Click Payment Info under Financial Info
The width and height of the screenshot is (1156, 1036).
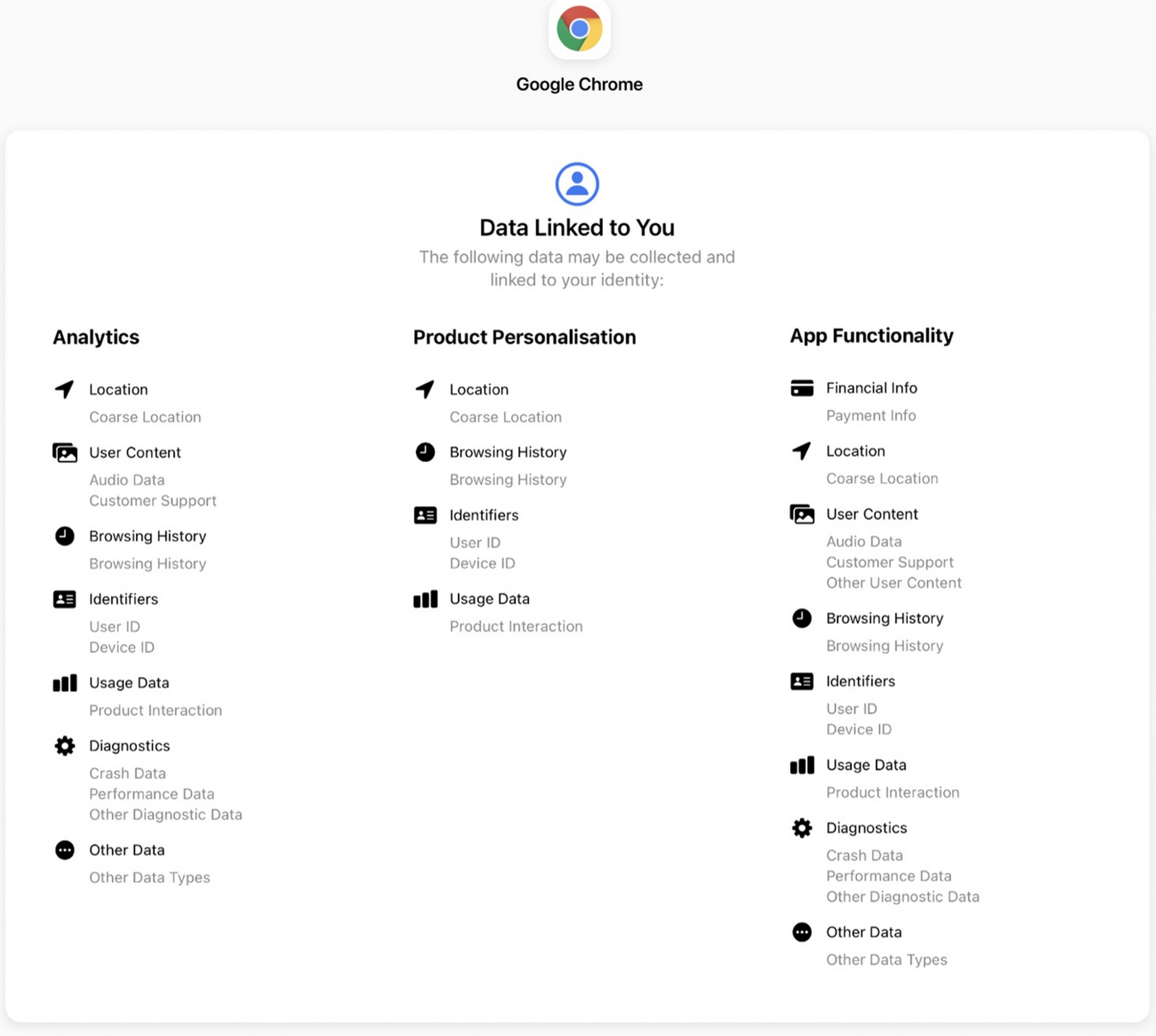(871, 415)
